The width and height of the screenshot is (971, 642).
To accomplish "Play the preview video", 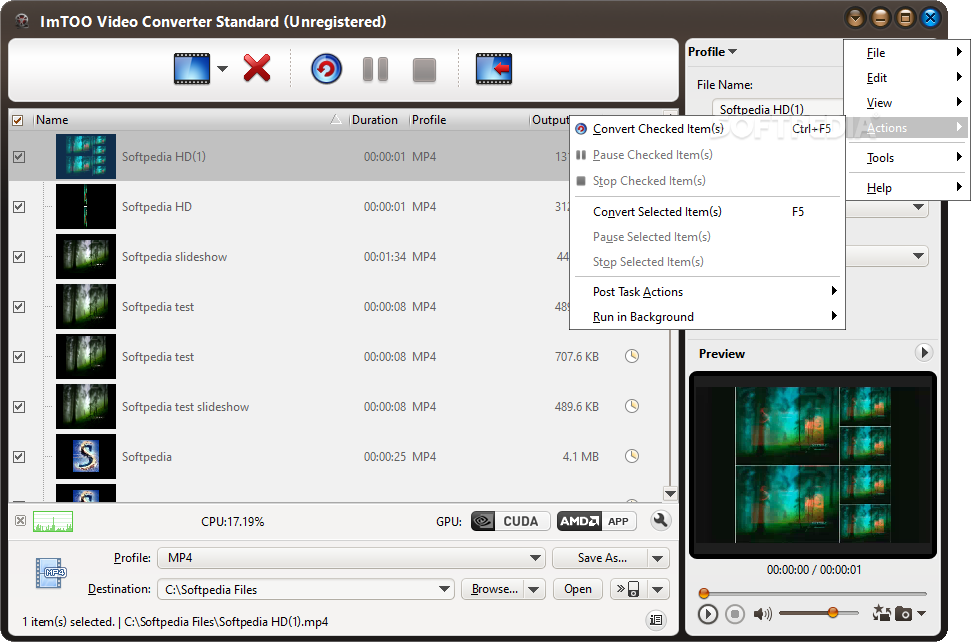I will 707,614.
